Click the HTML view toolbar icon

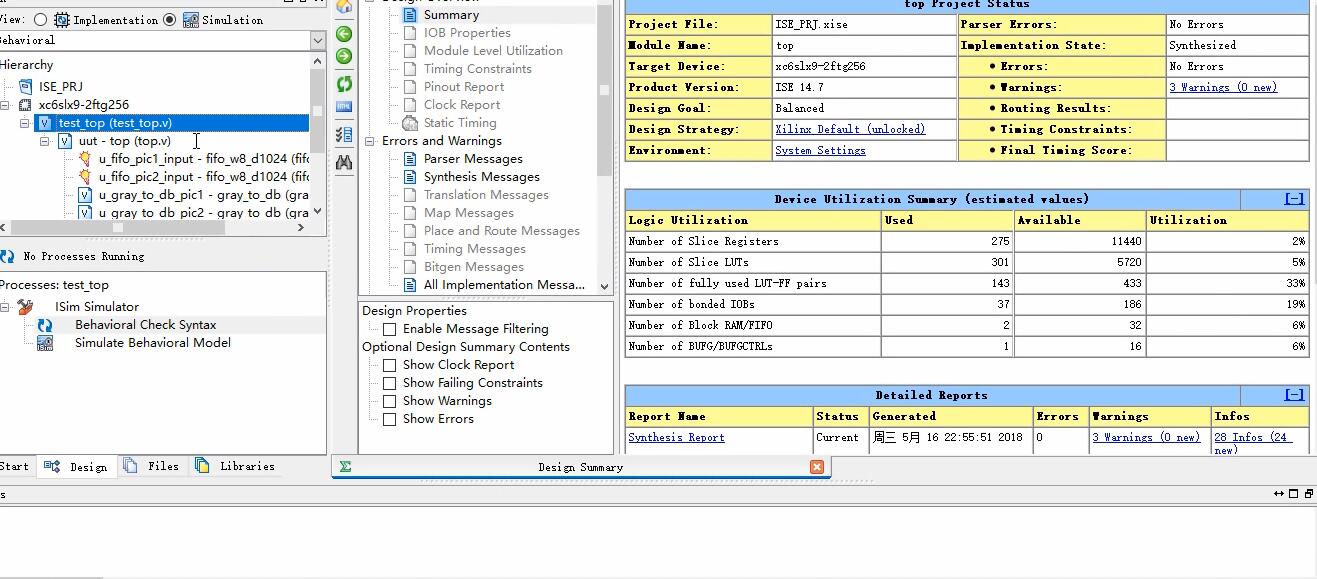tap(344, 107)
